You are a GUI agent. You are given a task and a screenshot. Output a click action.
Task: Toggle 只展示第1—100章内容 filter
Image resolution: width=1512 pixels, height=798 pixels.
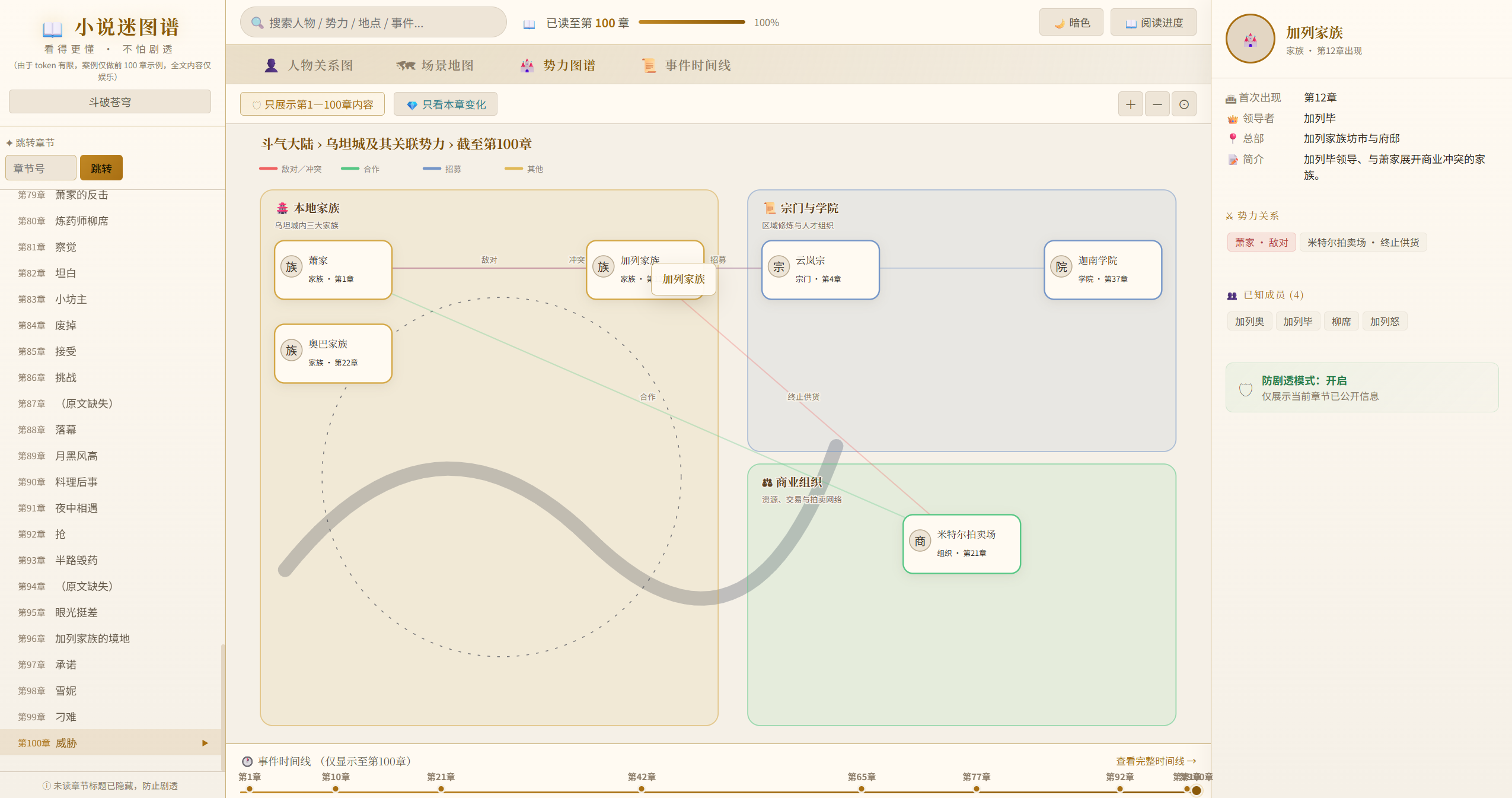[x=312, y=104]
